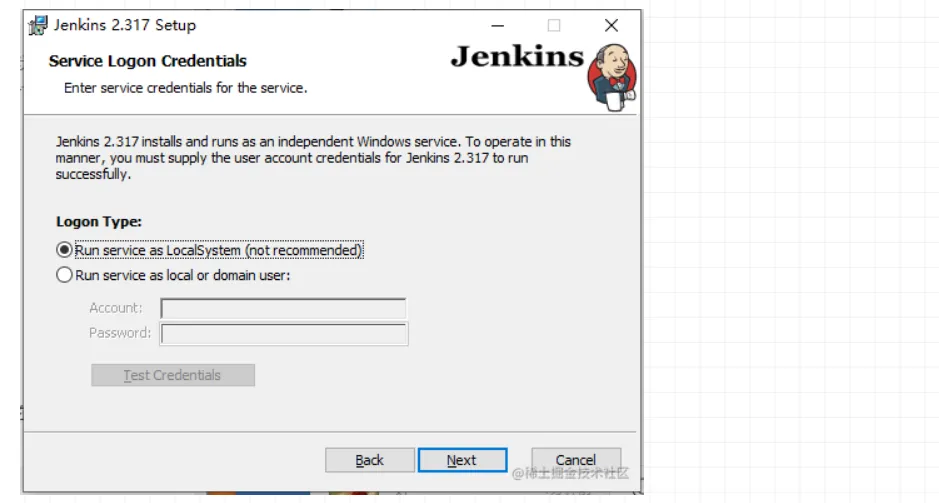Click the 'Enter service credentials for the service' text
Screen dimensions: 939x503
coord(186,88)
